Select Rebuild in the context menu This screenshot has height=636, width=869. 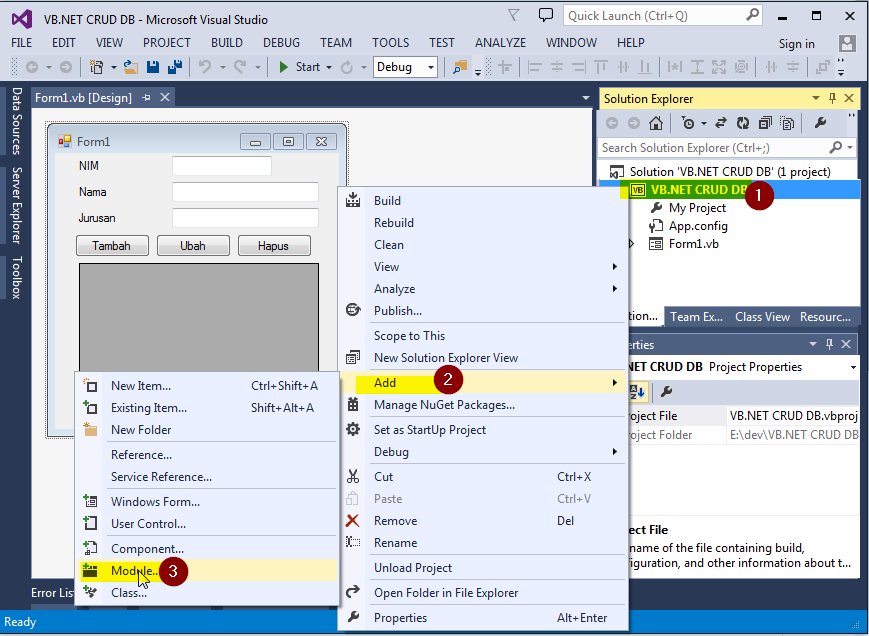pos(482,223)
